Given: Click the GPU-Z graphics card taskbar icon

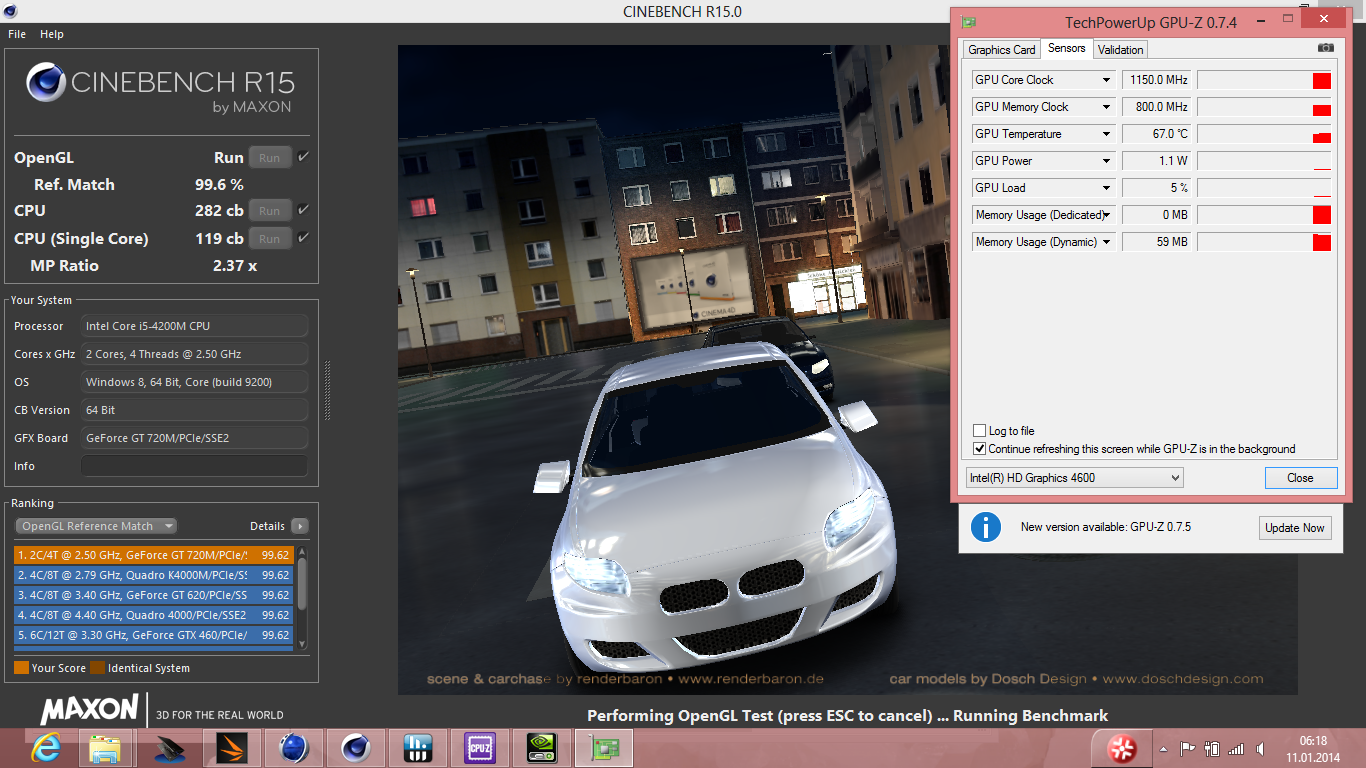Looking at the screenshot, I should 605,748.
